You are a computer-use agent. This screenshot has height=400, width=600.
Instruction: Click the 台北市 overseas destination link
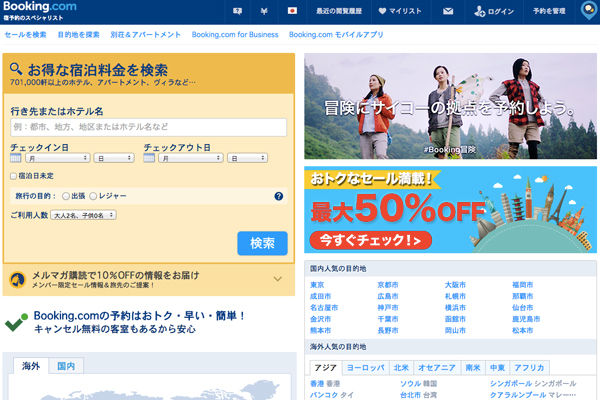pyautogui.click(x=411, y=395)
